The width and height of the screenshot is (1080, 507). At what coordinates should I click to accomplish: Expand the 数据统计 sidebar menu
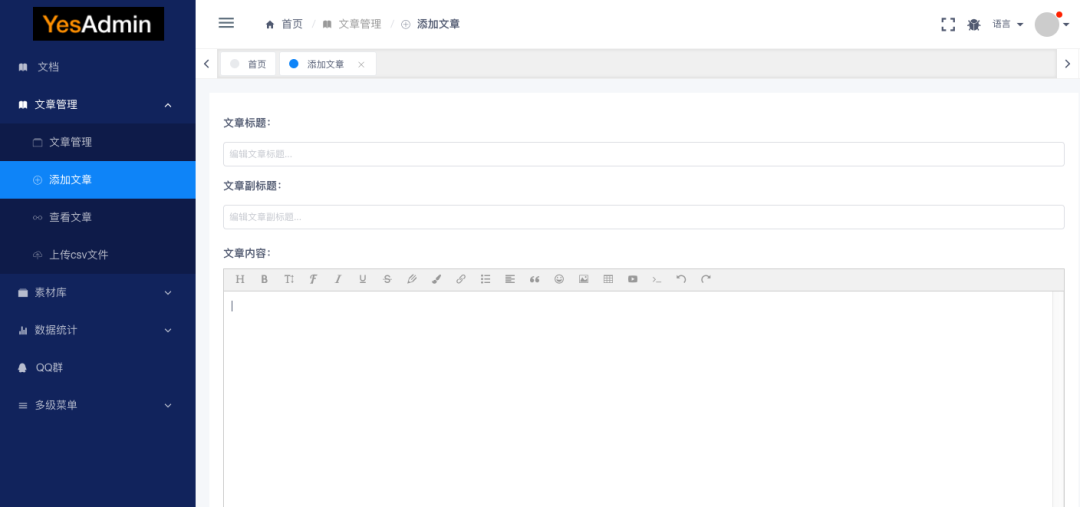[x=97, y=330]
